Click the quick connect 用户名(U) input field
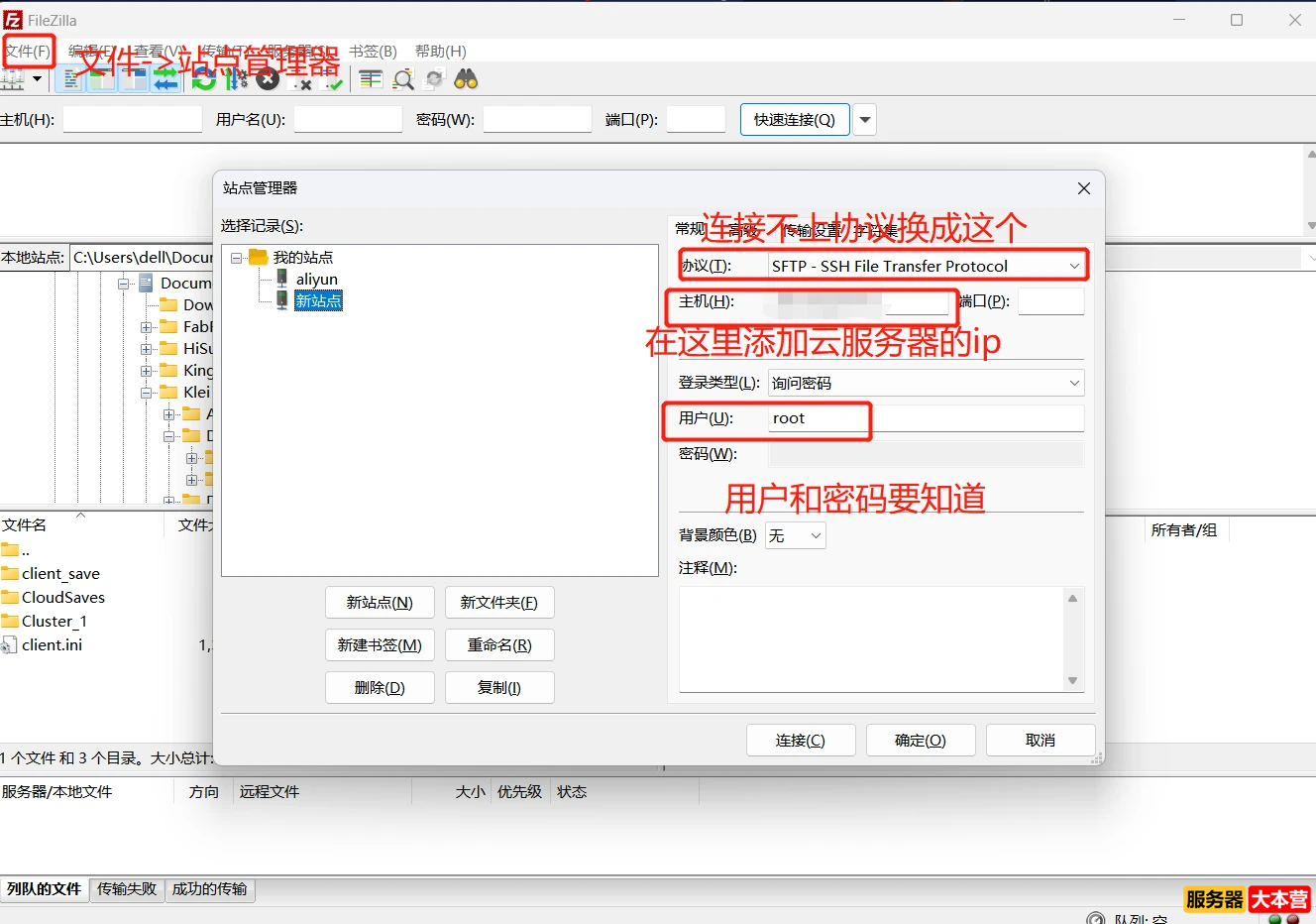 coord(348,120)
